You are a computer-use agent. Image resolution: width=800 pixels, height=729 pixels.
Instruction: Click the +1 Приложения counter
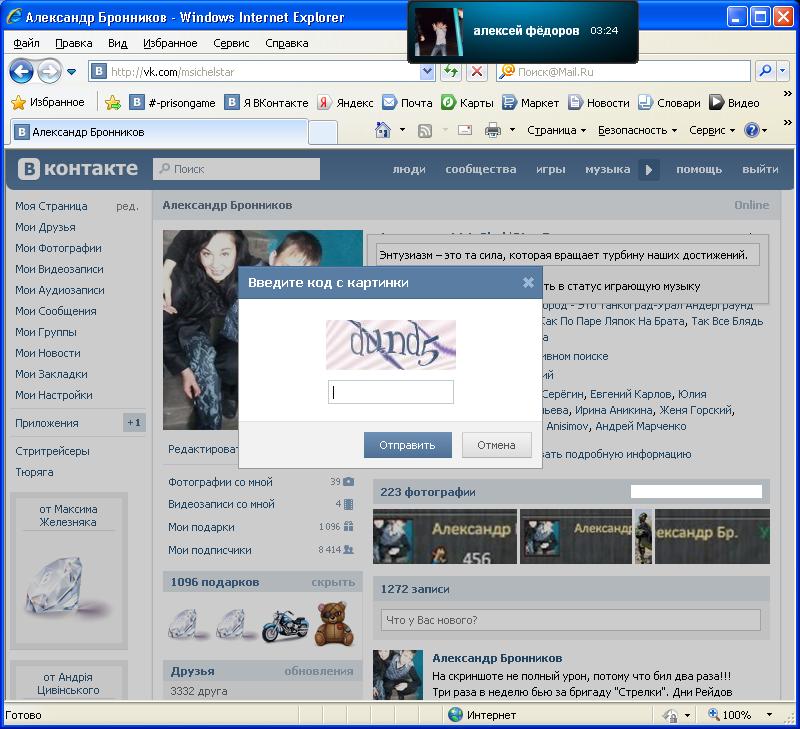click(134, 422)
